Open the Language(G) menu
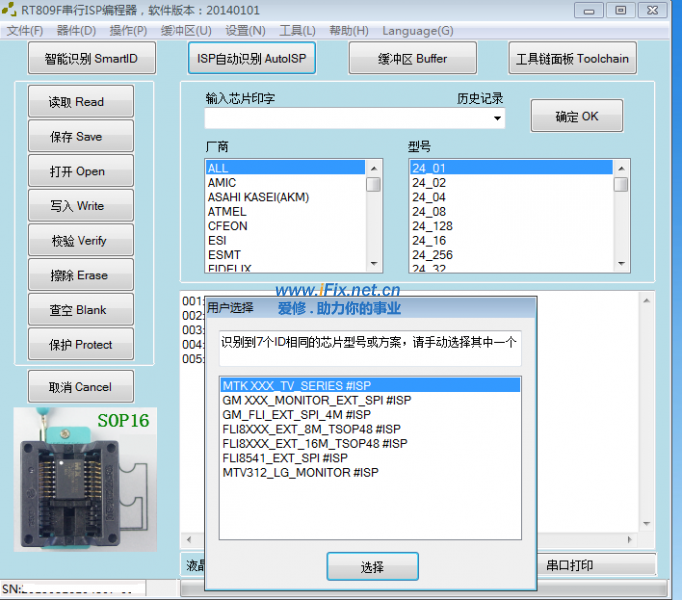 (418, 30)
